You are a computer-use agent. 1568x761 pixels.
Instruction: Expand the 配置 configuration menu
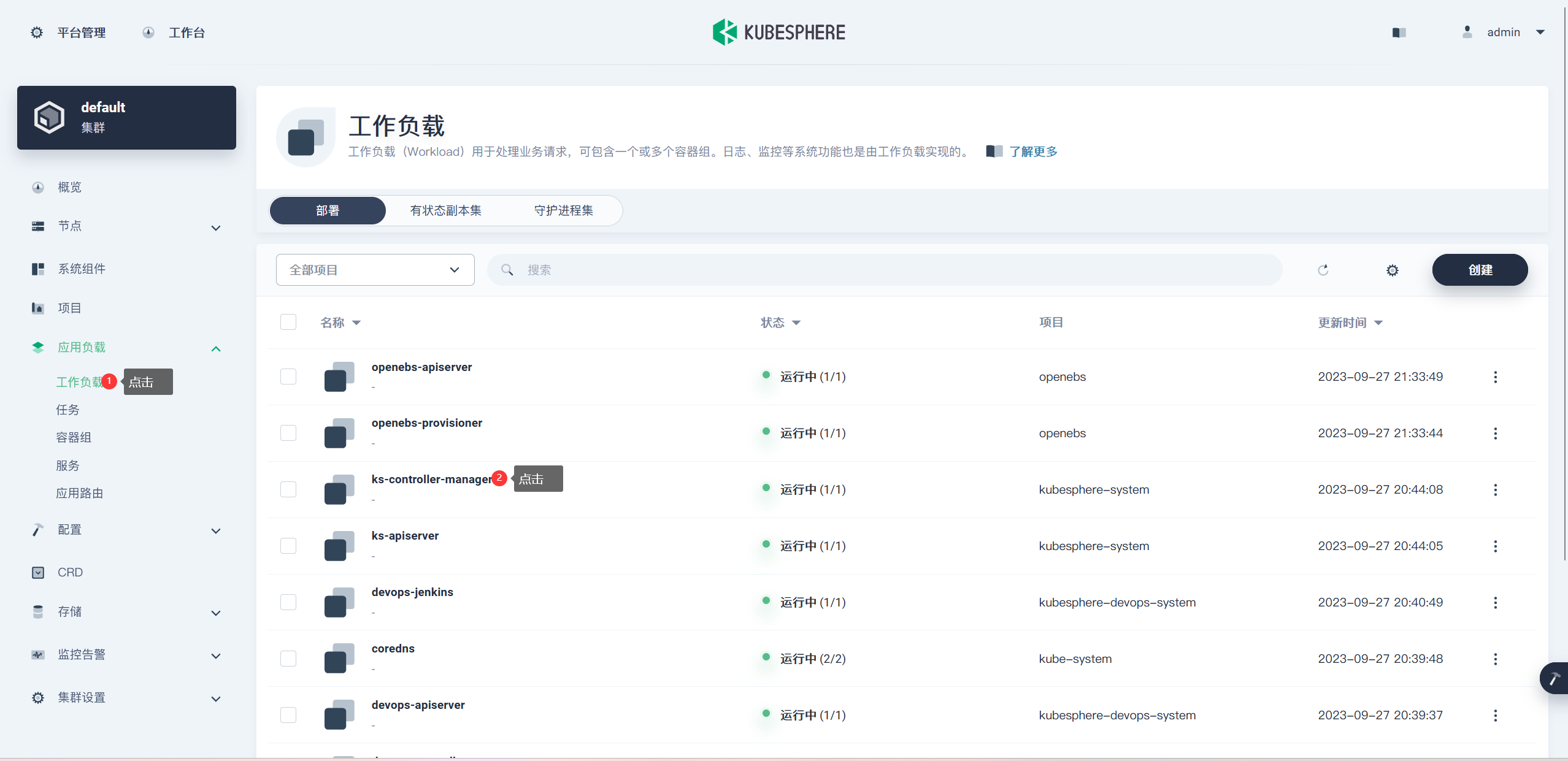coord(216,531)
